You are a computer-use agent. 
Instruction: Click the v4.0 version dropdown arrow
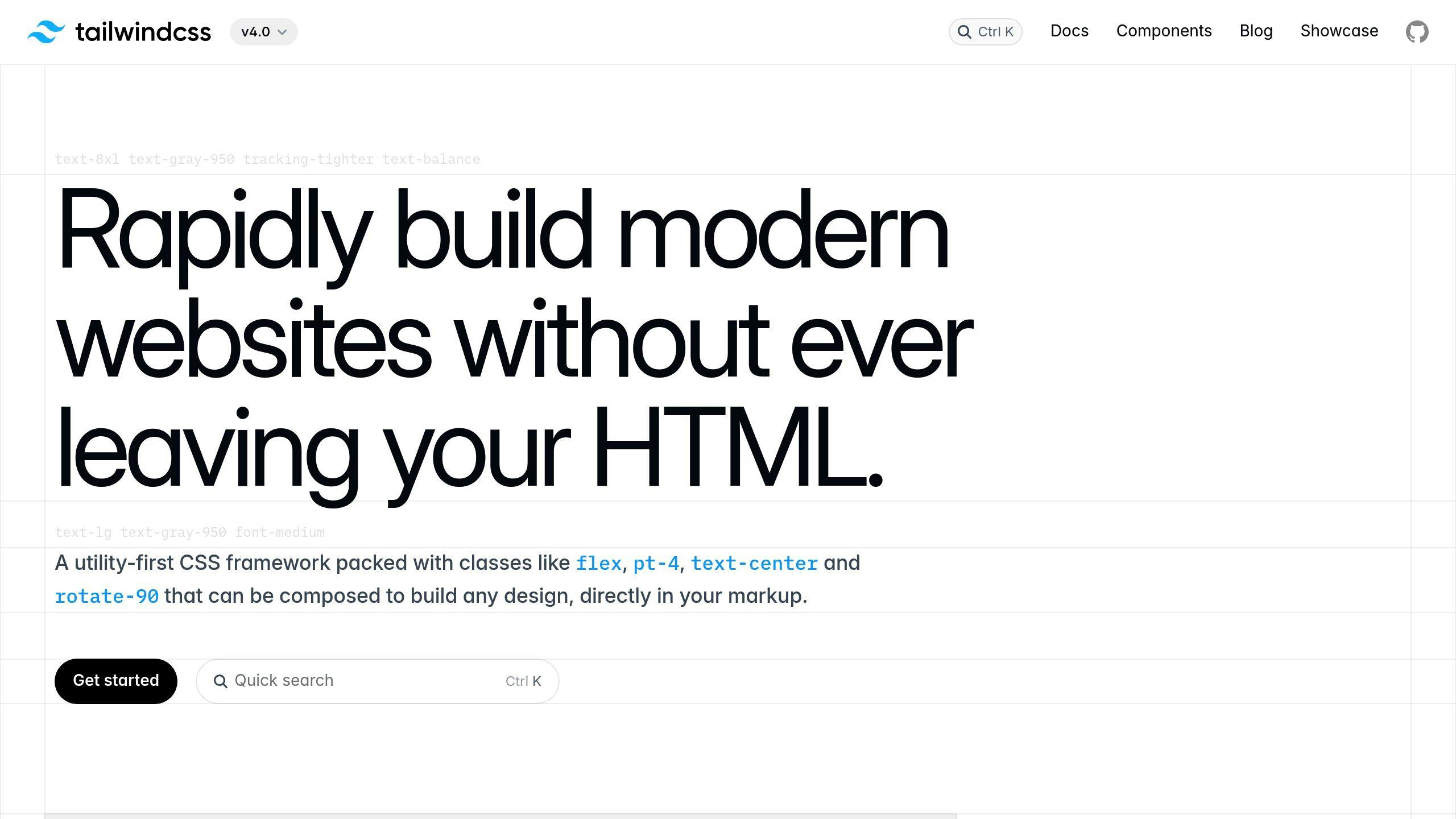[283, 31]
